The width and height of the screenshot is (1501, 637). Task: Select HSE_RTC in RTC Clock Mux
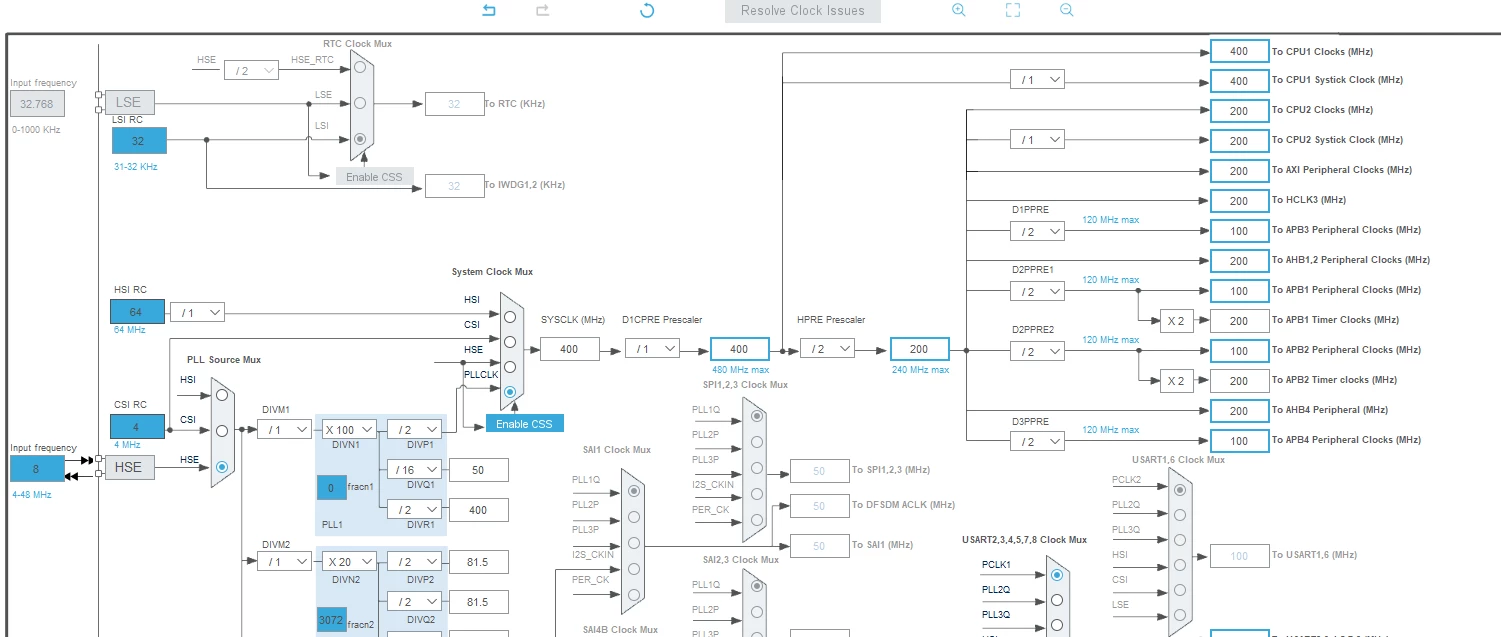pos(359,68)
